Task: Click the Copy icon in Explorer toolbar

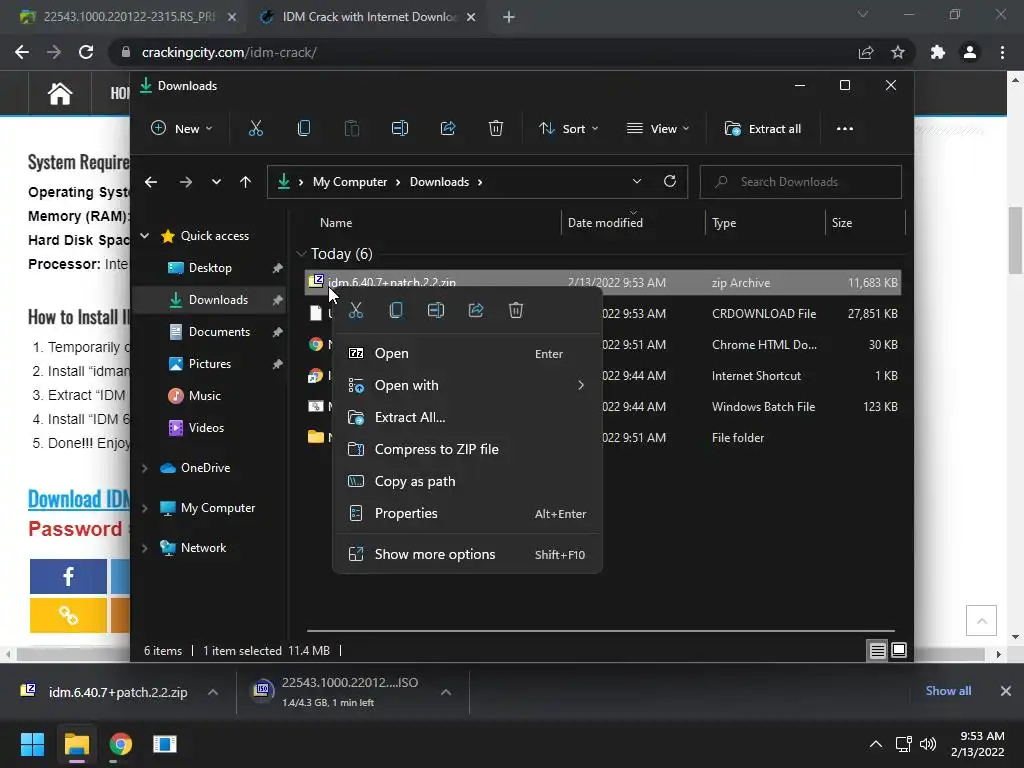Action: coord(304,129)
